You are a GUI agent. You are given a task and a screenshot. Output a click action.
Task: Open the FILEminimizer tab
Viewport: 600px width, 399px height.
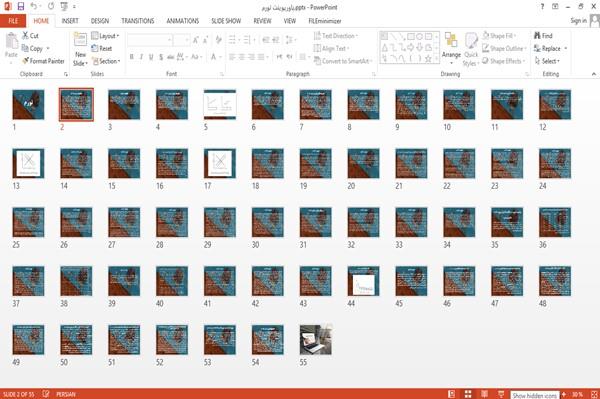pos(325,21)
